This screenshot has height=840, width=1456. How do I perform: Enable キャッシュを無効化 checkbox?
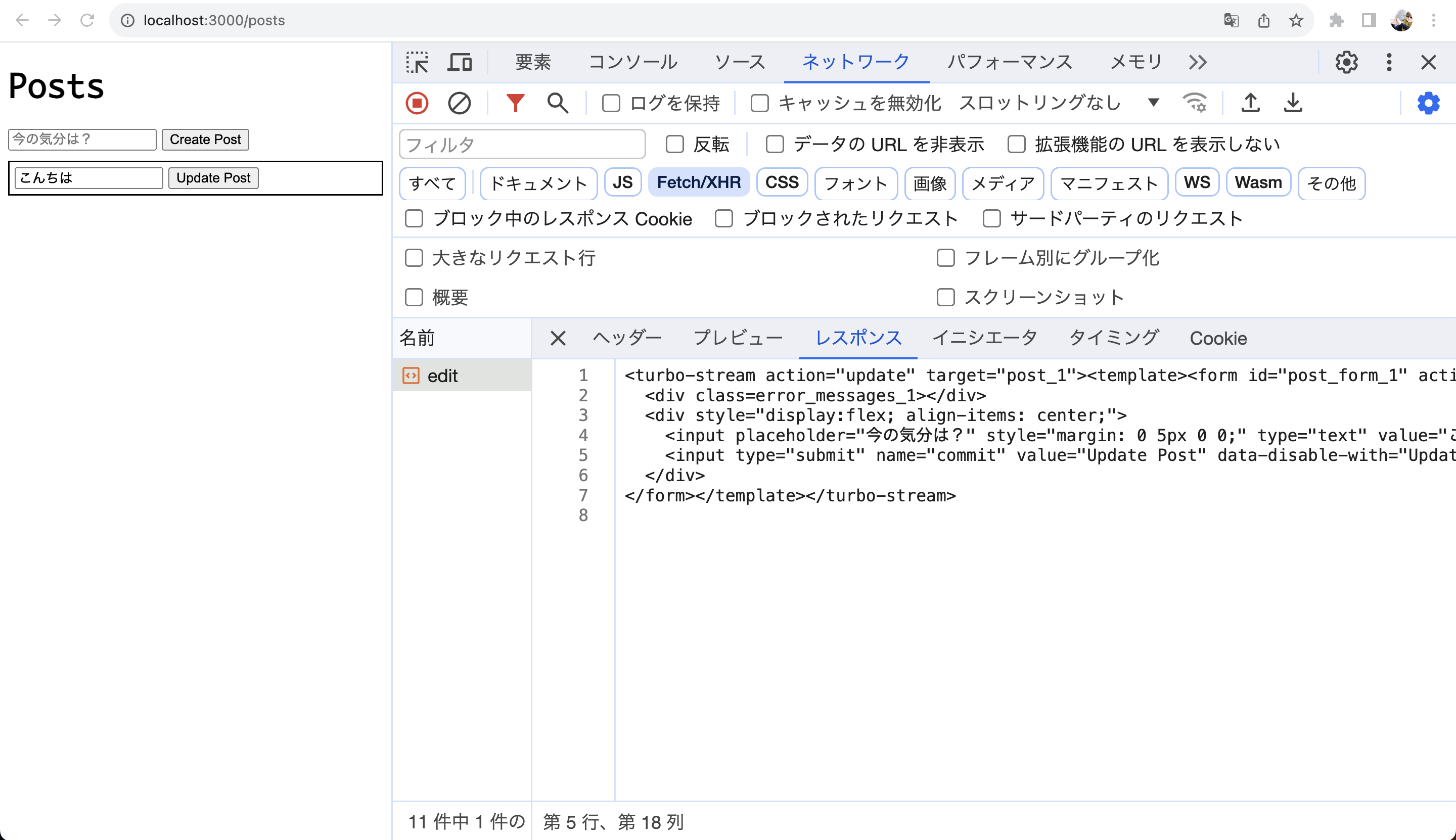[x=760, y=103]
